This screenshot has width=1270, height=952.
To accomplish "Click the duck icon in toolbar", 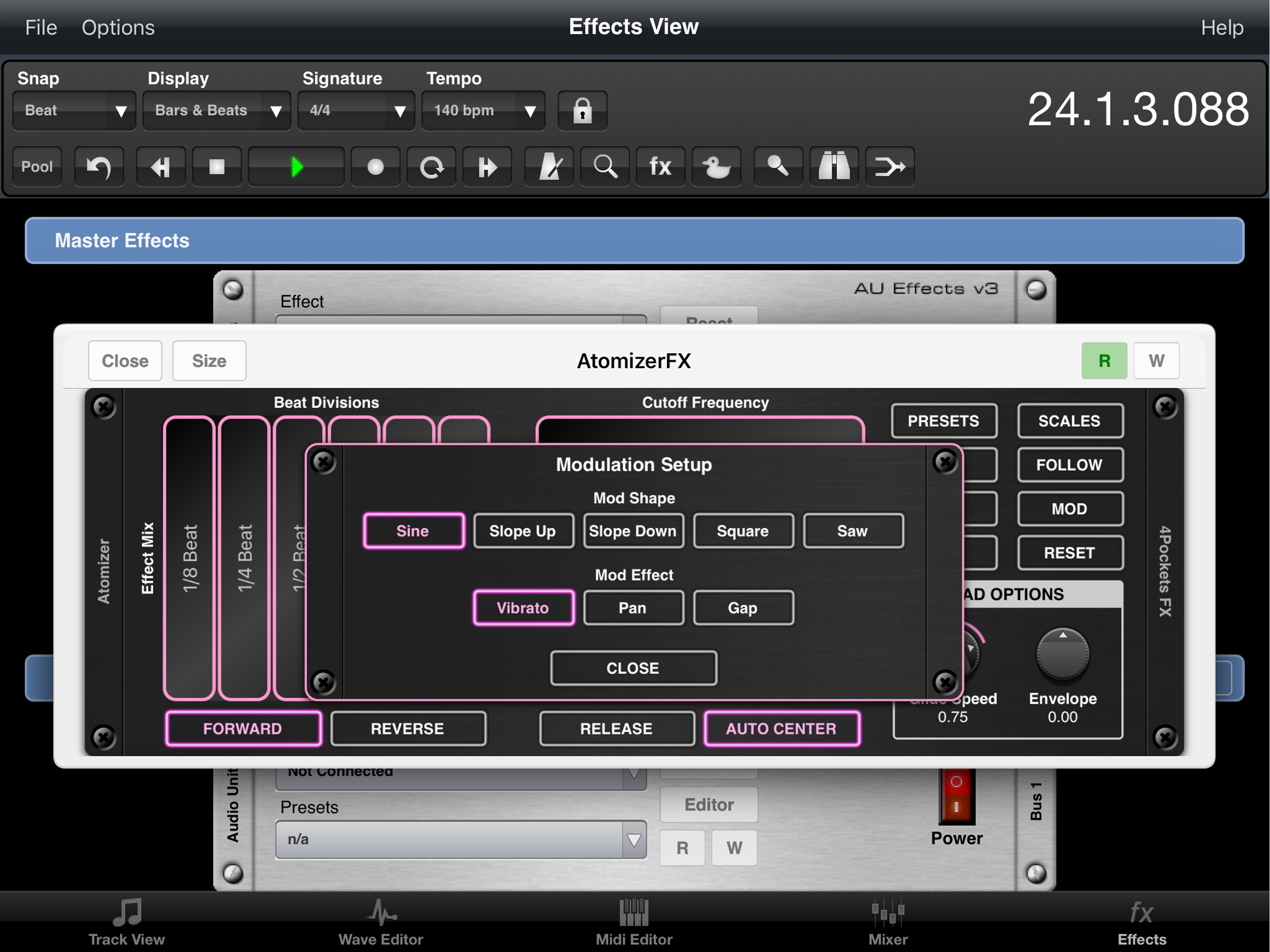I will click(x=716, y=167).
